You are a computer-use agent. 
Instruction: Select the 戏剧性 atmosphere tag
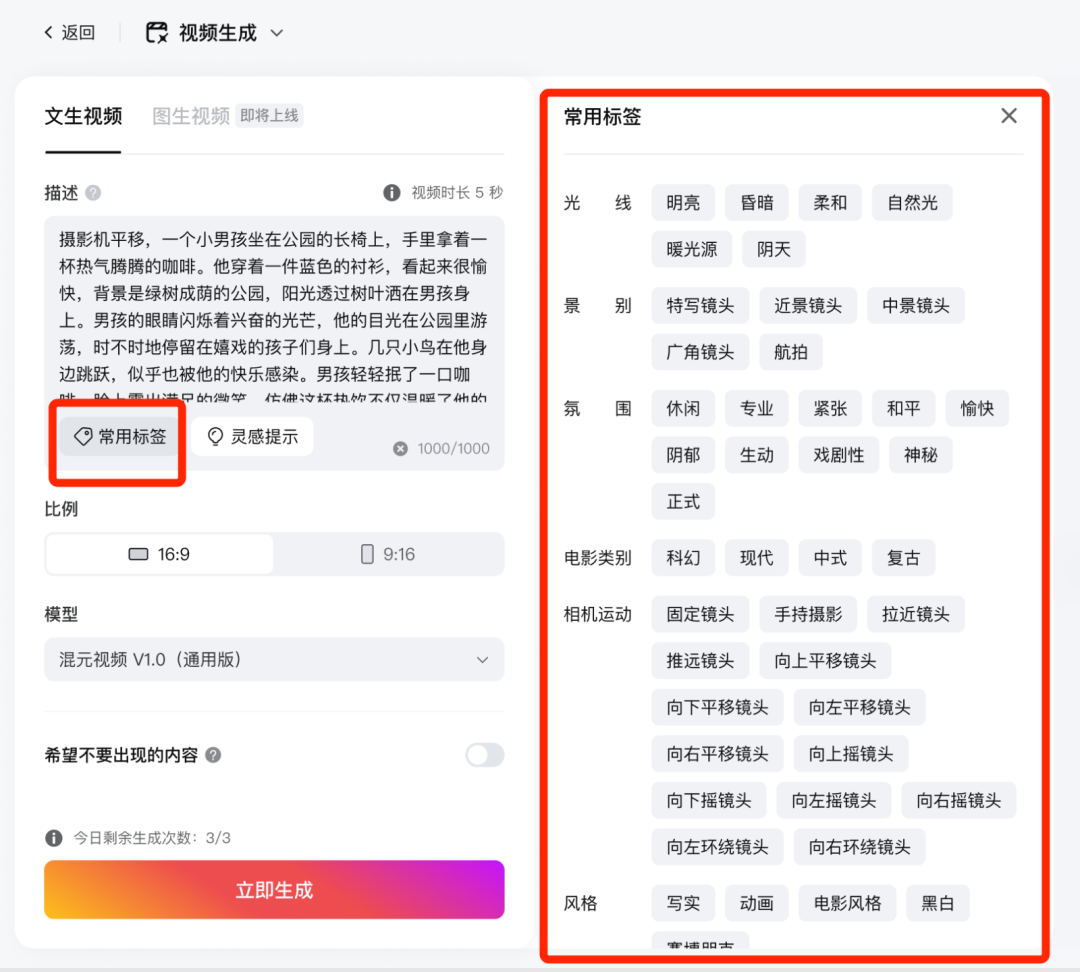click(x=839, y=455)
